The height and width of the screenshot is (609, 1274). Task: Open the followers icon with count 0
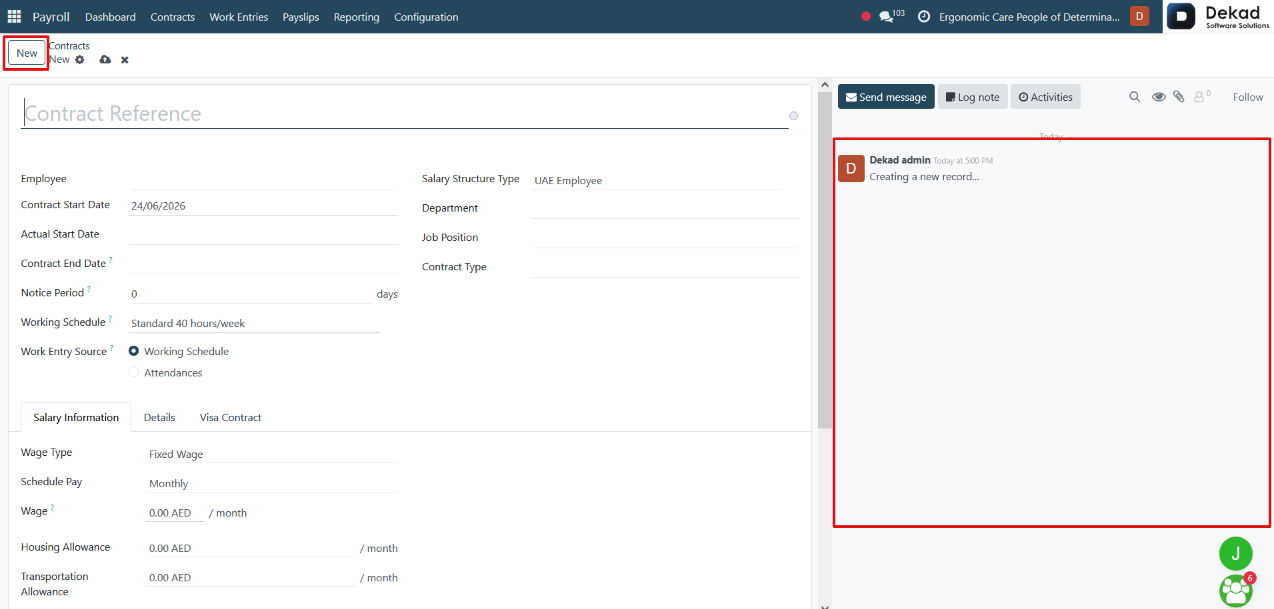coord(1202,97)
